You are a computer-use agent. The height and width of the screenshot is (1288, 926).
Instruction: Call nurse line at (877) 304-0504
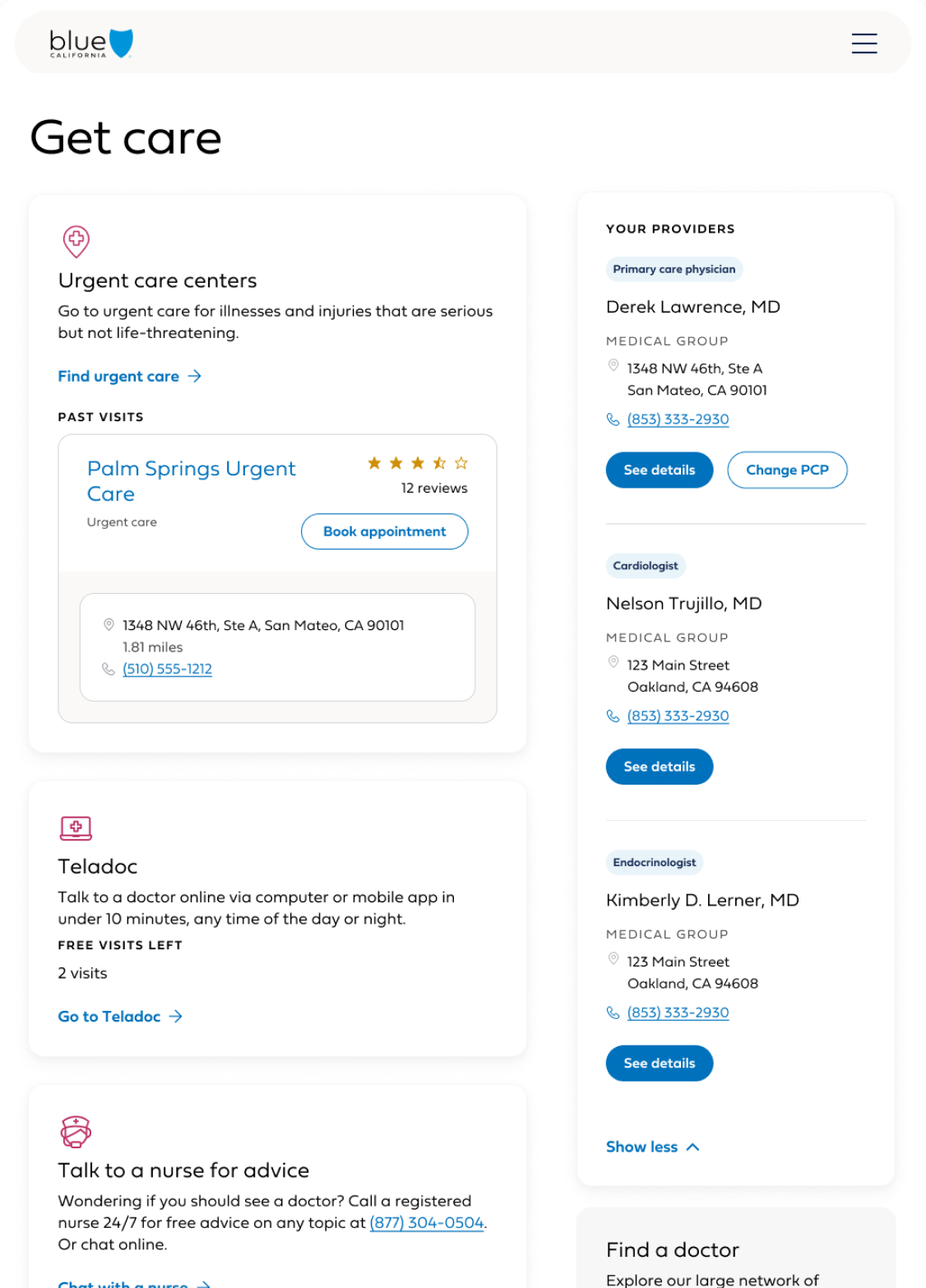(426, 1223)
